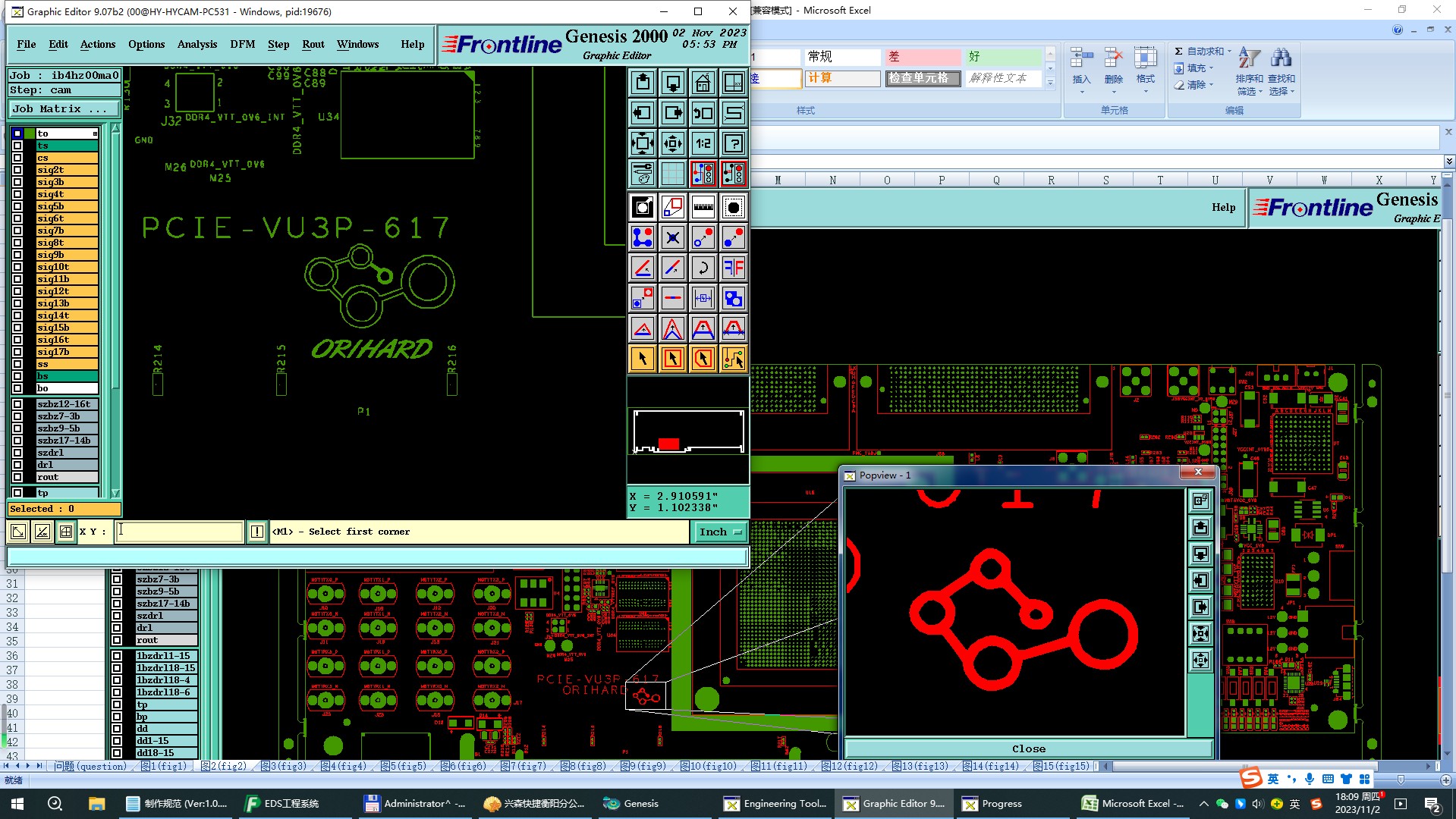Click Close button in Popview window
This screenshot has height=819, width=1456.
click(x=1028, y=748)
